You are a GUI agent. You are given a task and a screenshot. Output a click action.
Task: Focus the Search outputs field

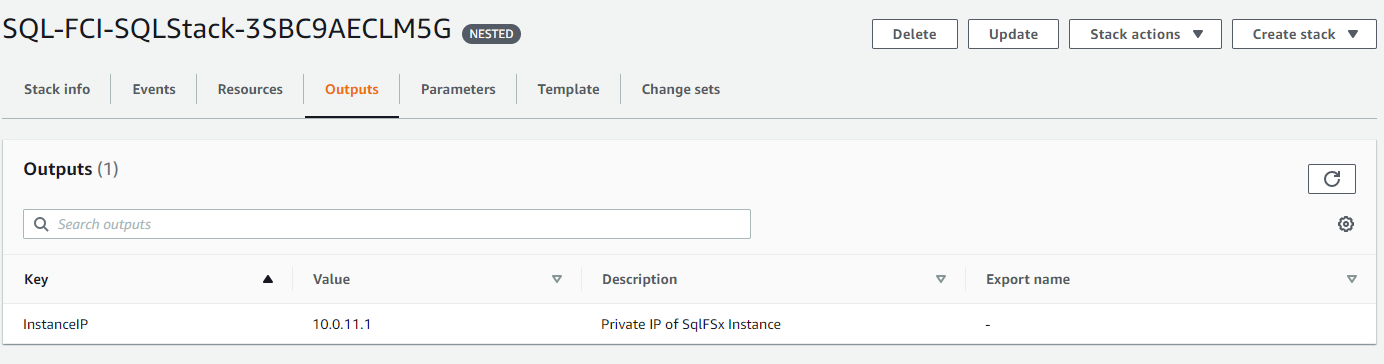(x=387, y=224)
